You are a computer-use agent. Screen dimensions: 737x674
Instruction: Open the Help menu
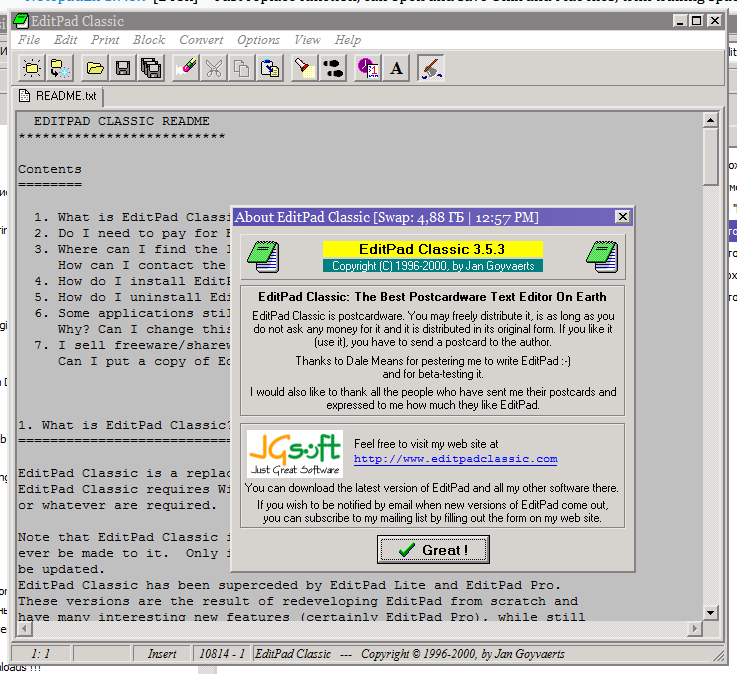click(348, 40)
